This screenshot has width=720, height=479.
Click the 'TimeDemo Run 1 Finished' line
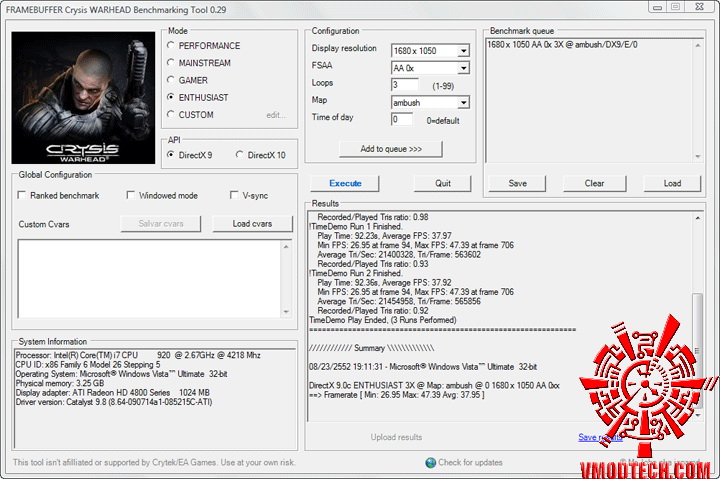pos(356,226)
